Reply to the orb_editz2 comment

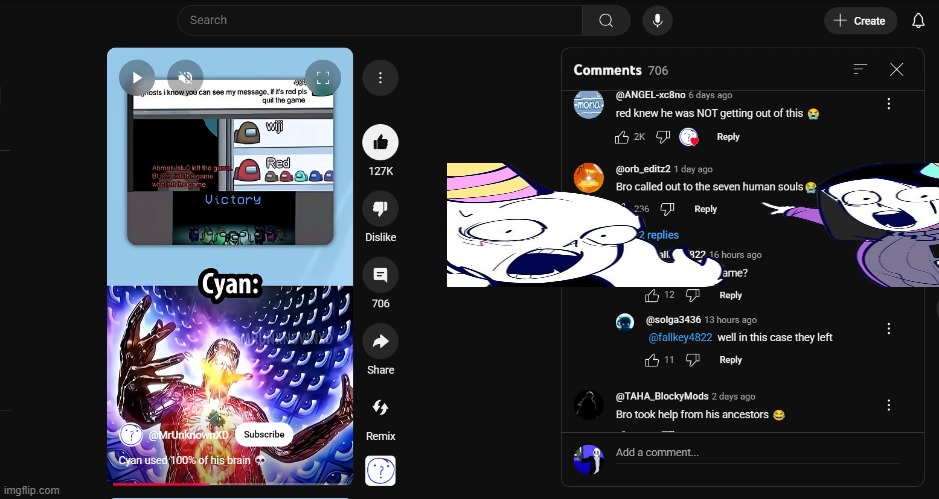tap(705, 209)
